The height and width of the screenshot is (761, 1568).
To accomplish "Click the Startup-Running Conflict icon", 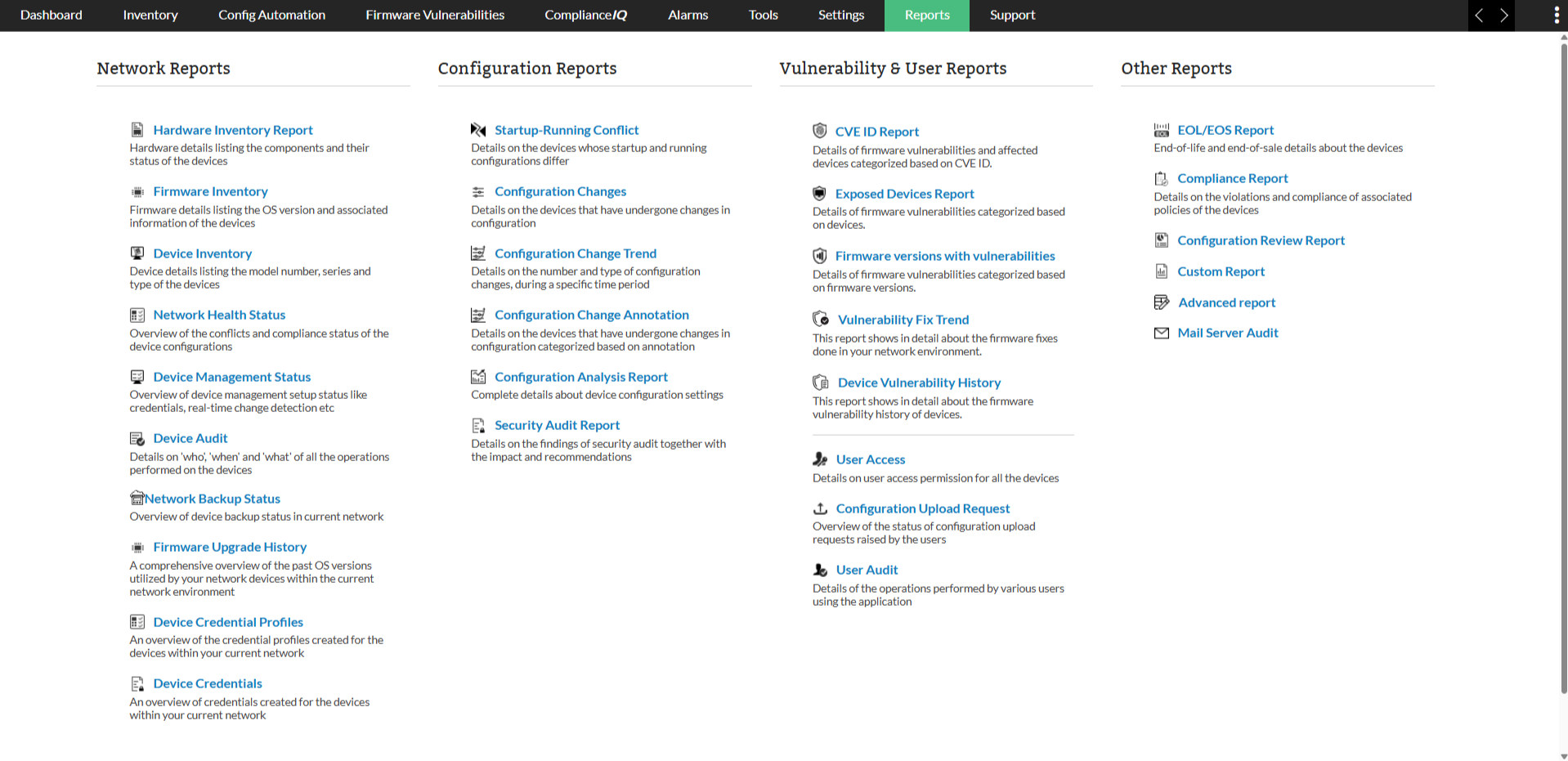I will click(478, 130).
